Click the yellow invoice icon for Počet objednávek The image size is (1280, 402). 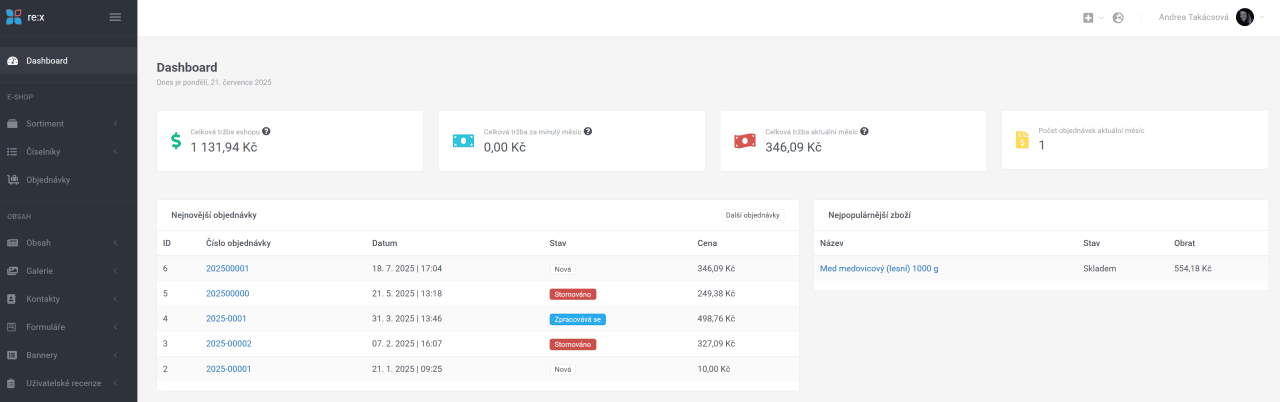(x=1022, y=140)
